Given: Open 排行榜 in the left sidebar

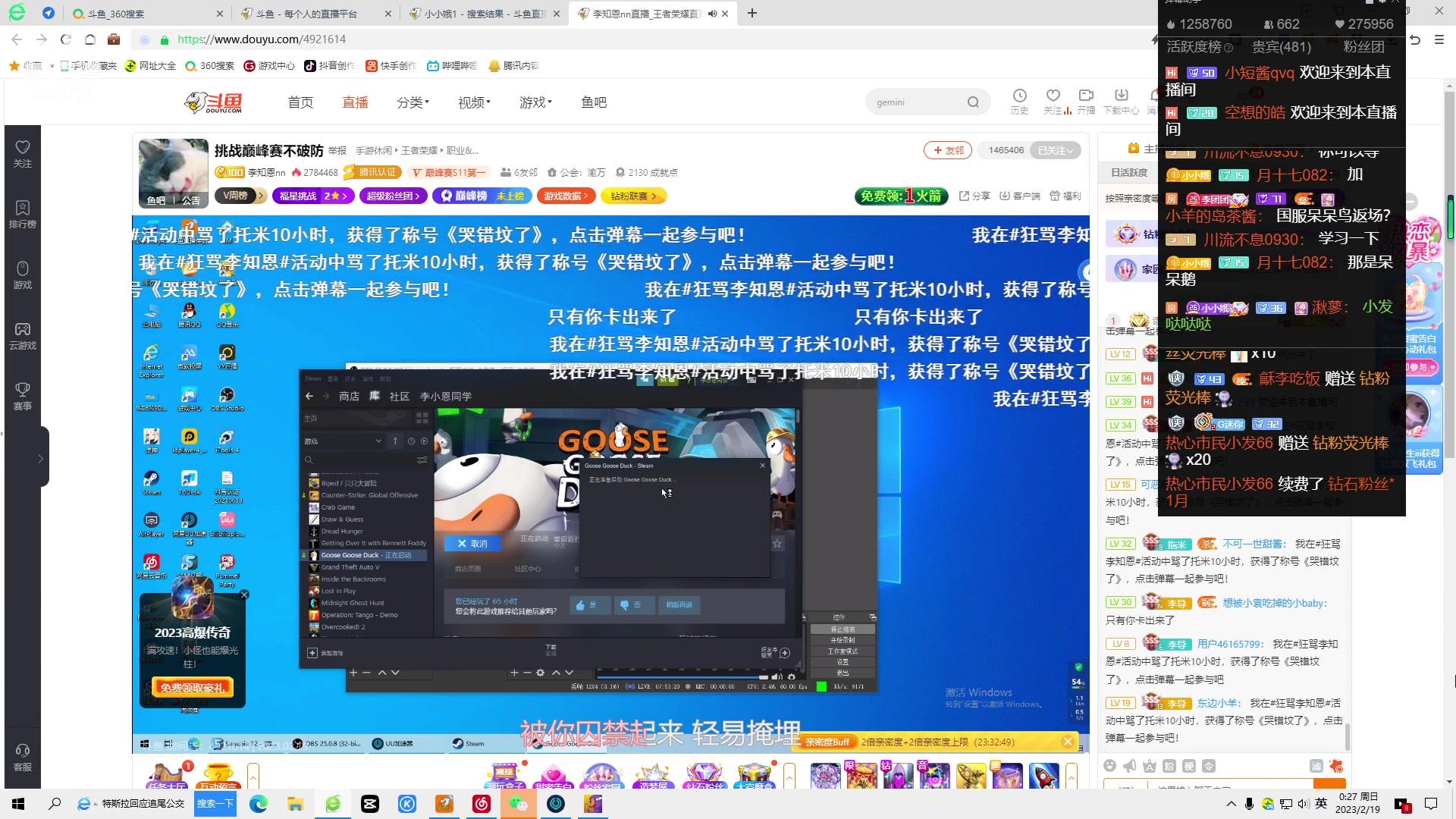Looking at the screenshot, I should (x=23, y=215).
